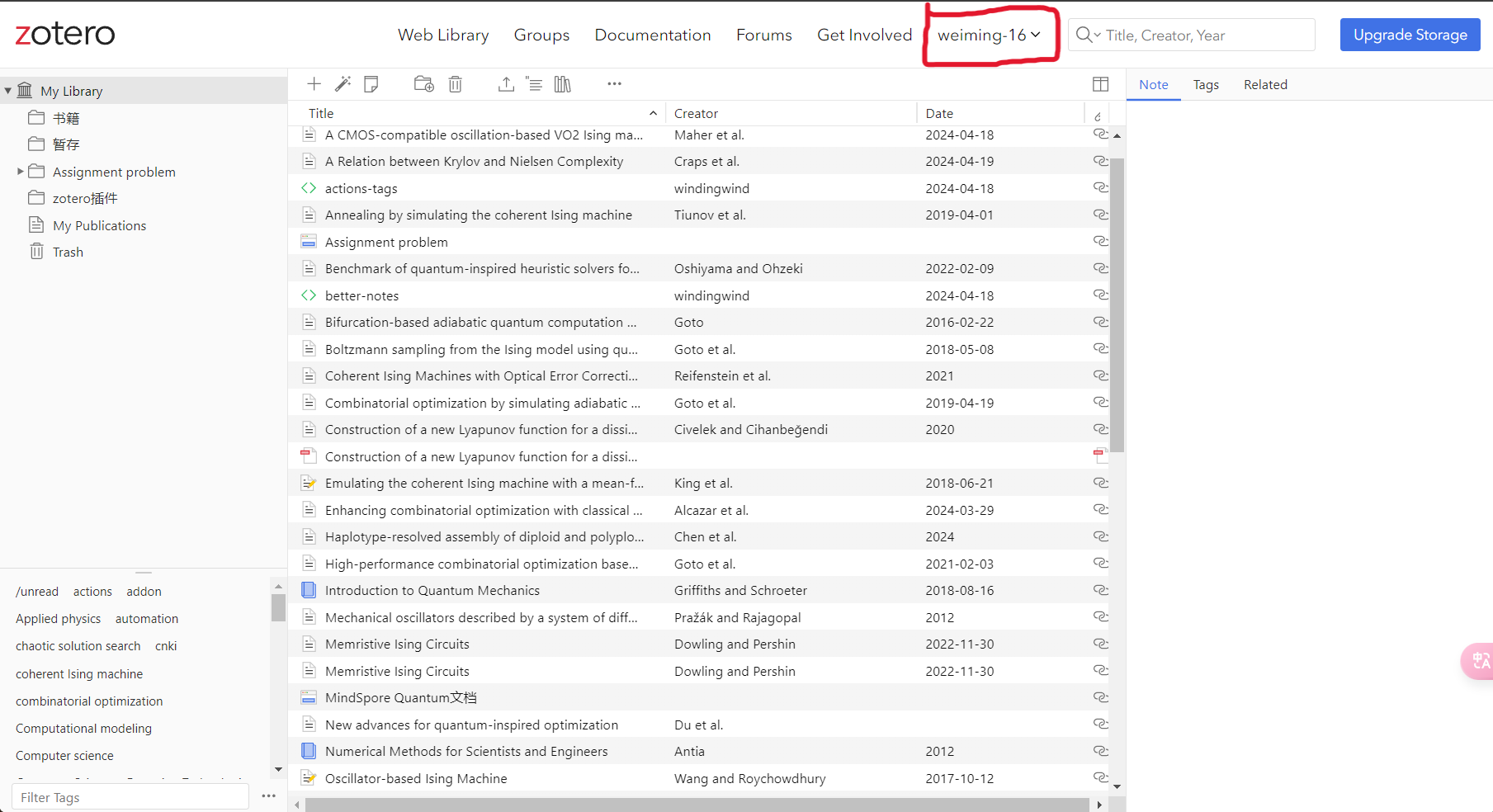Viewport: 1493px width, 812px height.
Task: Click the New Item plus icon
Action: click(x=314, y=84)
